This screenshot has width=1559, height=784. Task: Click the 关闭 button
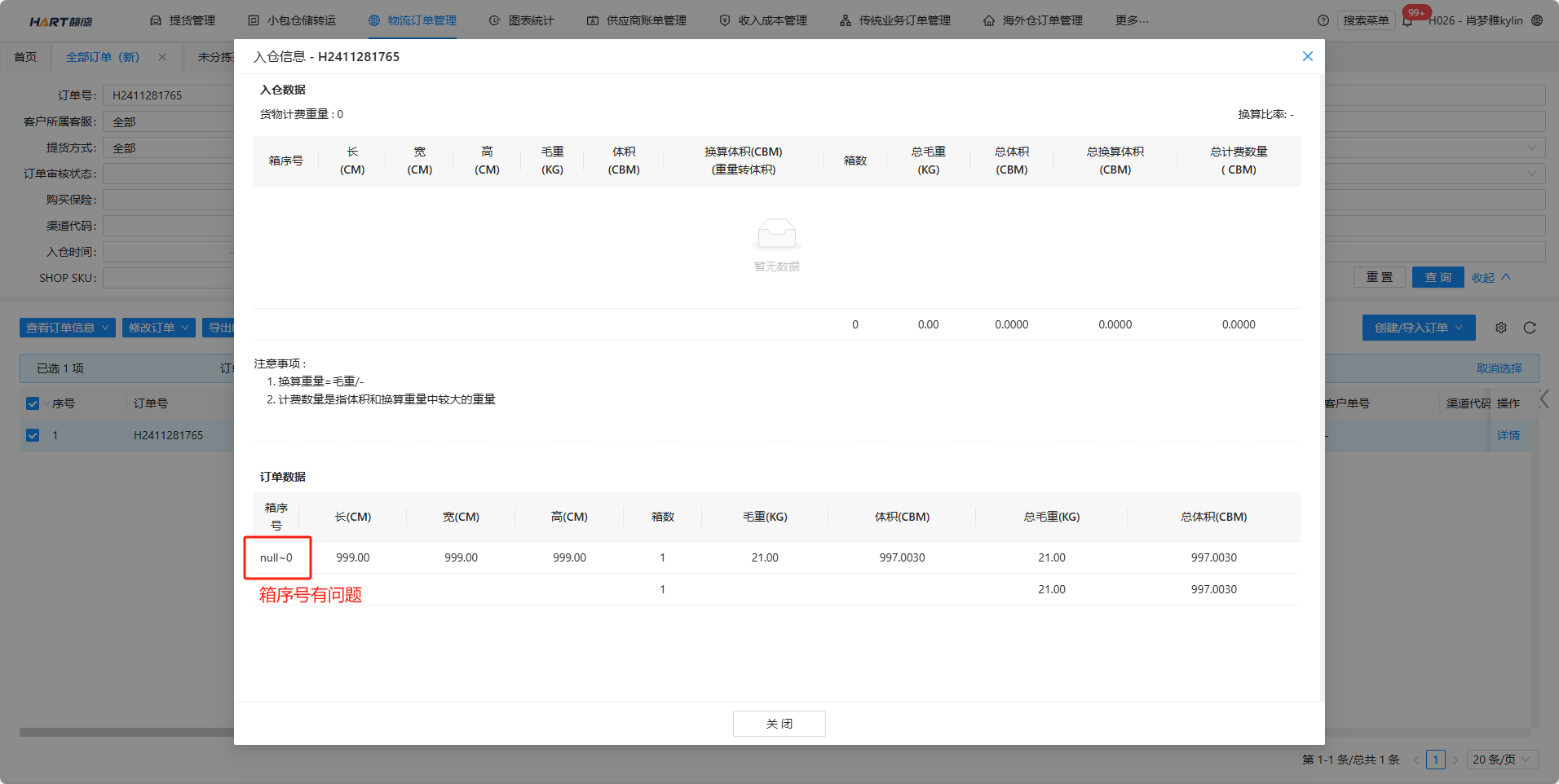tap(779, 724)
